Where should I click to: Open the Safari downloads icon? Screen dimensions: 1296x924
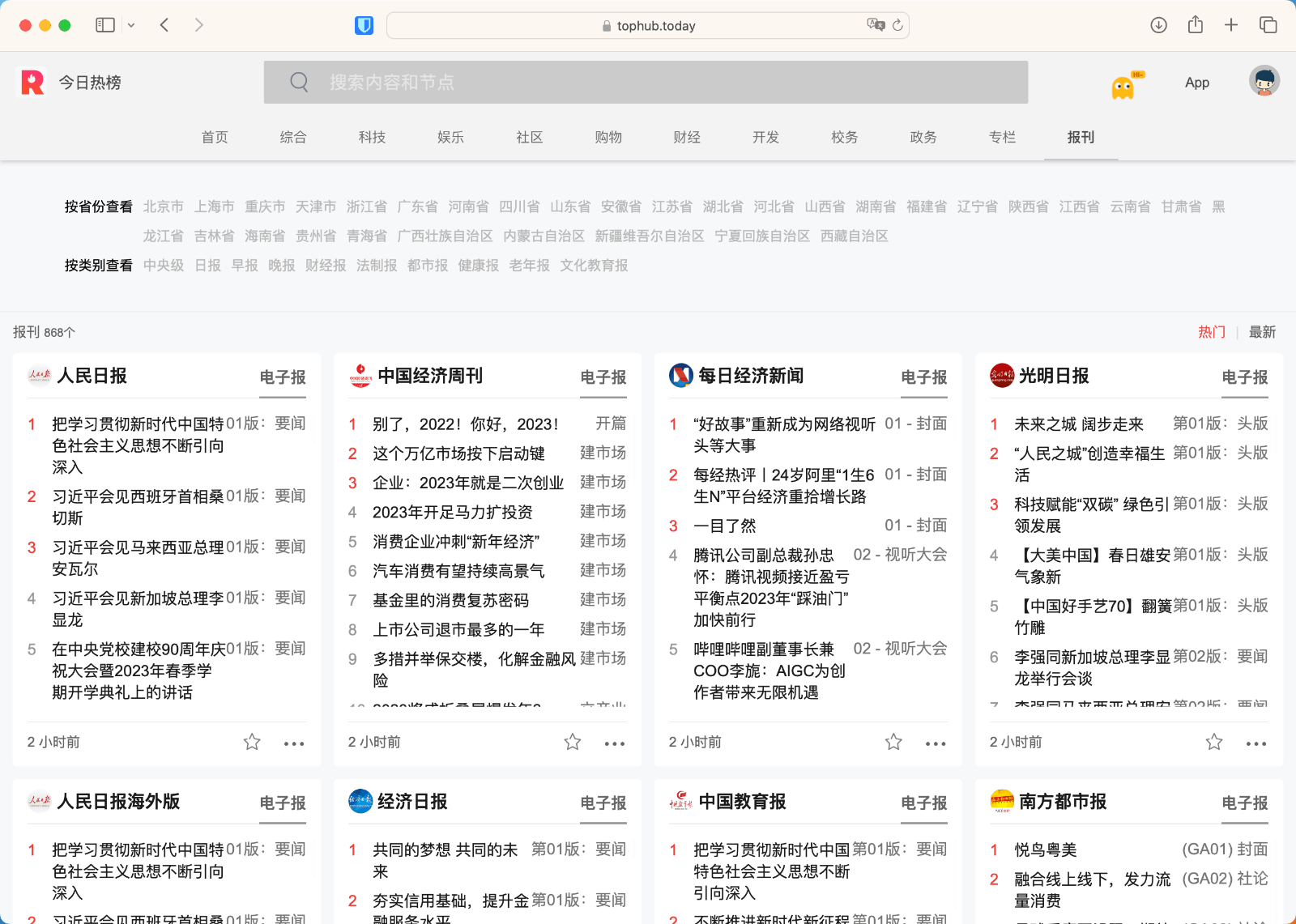[x=1159, y=25]
